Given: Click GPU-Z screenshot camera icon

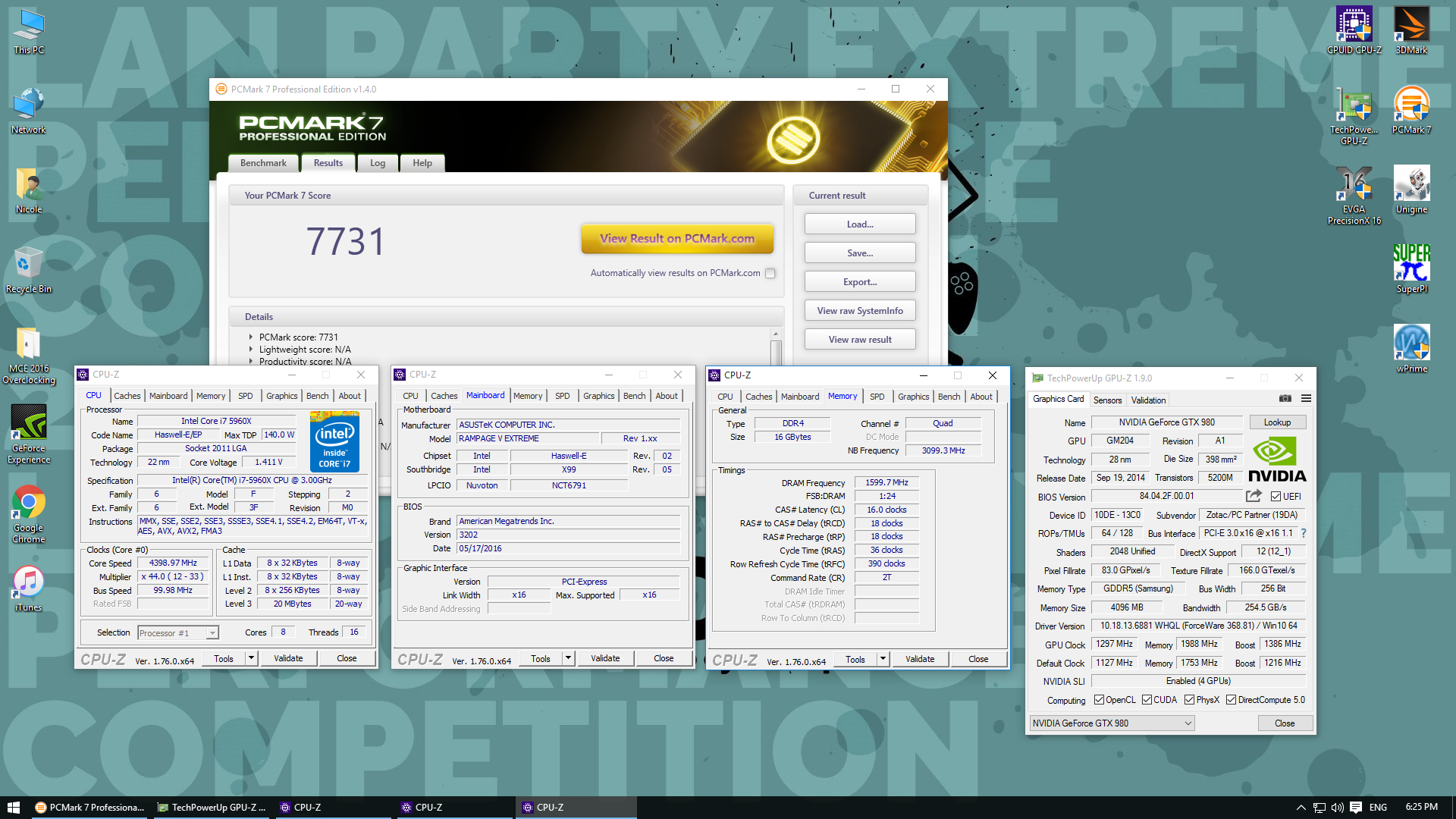Looking at the screenshot, I should point(1285,399).
